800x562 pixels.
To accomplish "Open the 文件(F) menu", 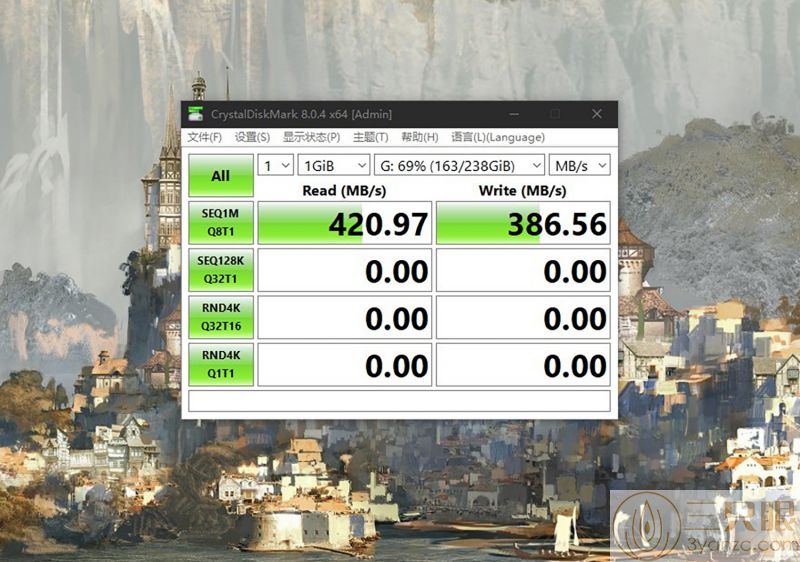I will pyautogui.click(x=205, y=137).
